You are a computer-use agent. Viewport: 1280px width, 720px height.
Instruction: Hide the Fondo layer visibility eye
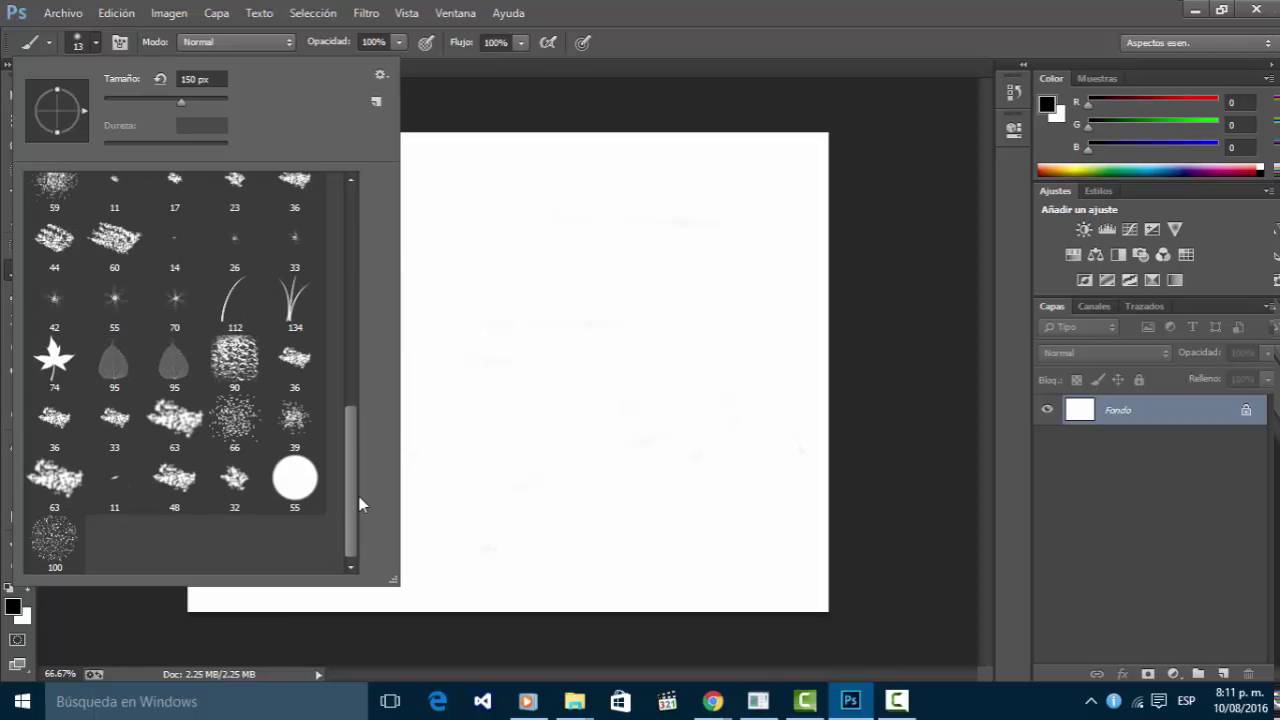(1047, 410)
